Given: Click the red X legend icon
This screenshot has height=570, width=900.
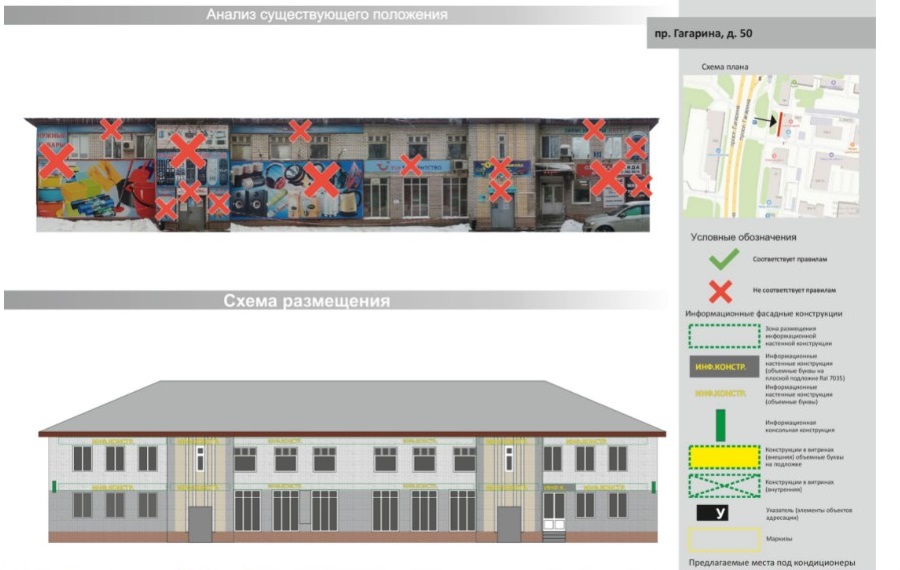Looking at the screenshot, I should click(x=720, y=292).
